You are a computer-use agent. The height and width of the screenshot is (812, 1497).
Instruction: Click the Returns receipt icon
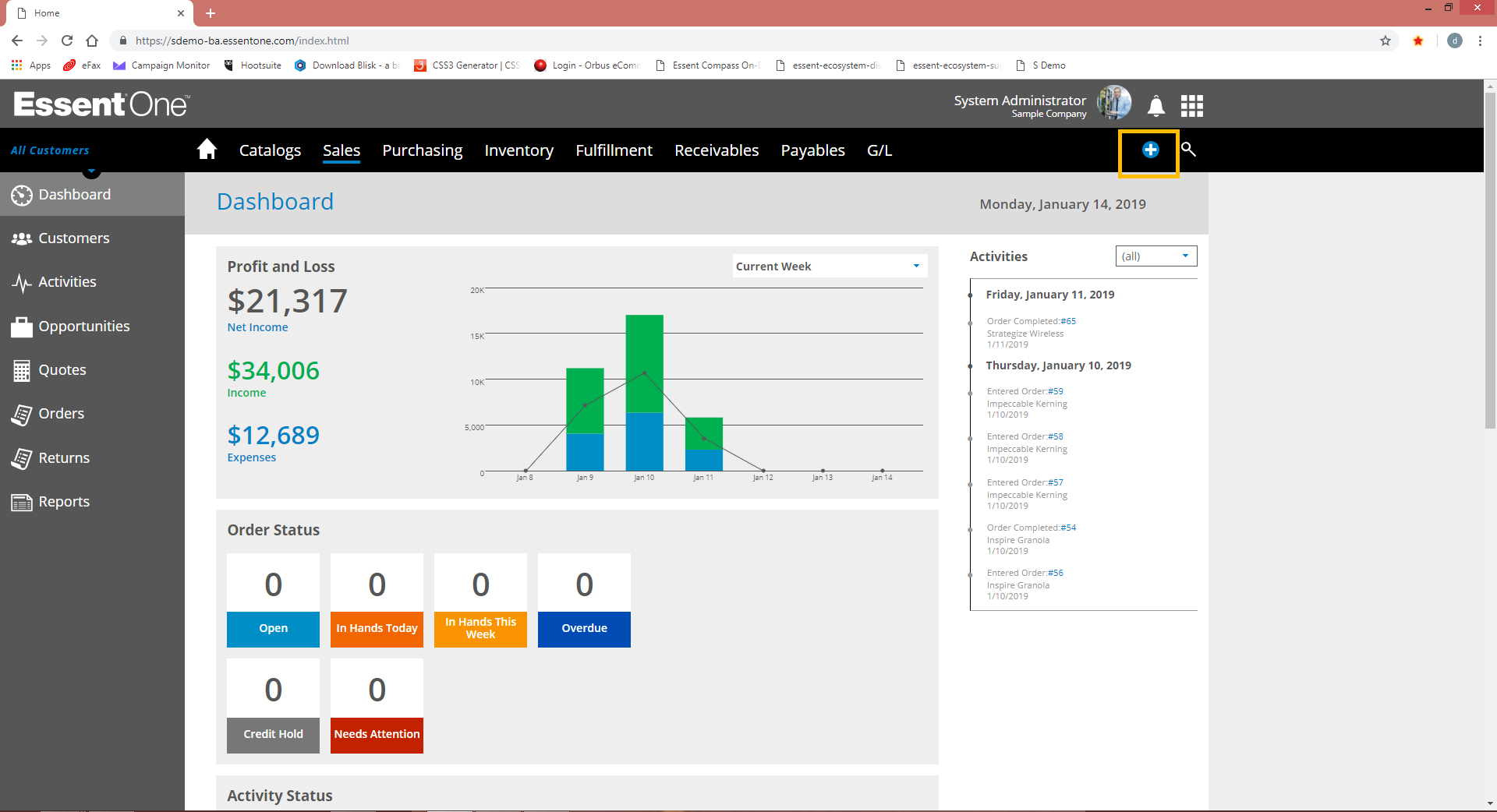pyautogui.click(x=22, y=458)
